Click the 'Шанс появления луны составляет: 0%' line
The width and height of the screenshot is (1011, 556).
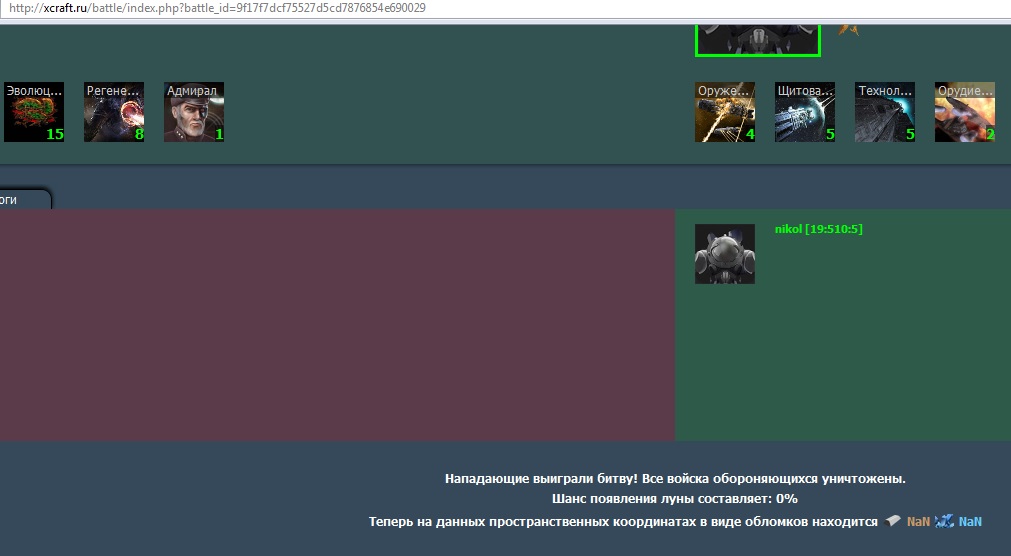[674, 499]
